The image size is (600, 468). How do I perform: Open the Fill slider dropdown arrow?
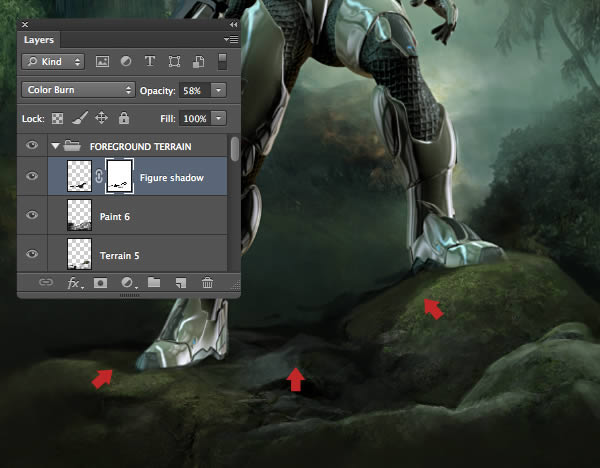pyautogui.click(x=218, y=119)
